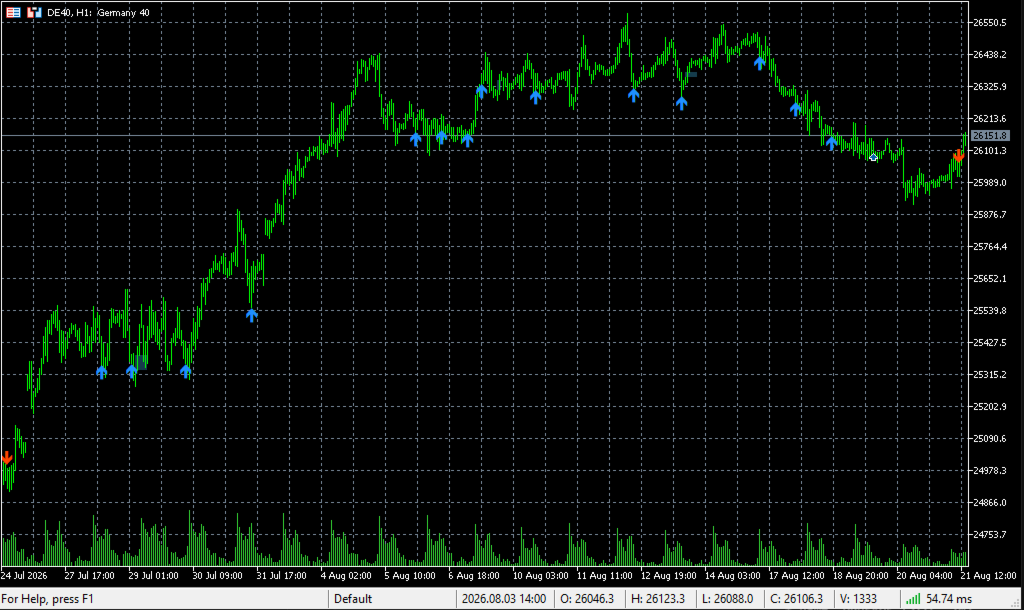This screenshot has height=610, width=1024.
Task: Click the 24 Jul 2026 time axis label
Action: click(24, 576)
